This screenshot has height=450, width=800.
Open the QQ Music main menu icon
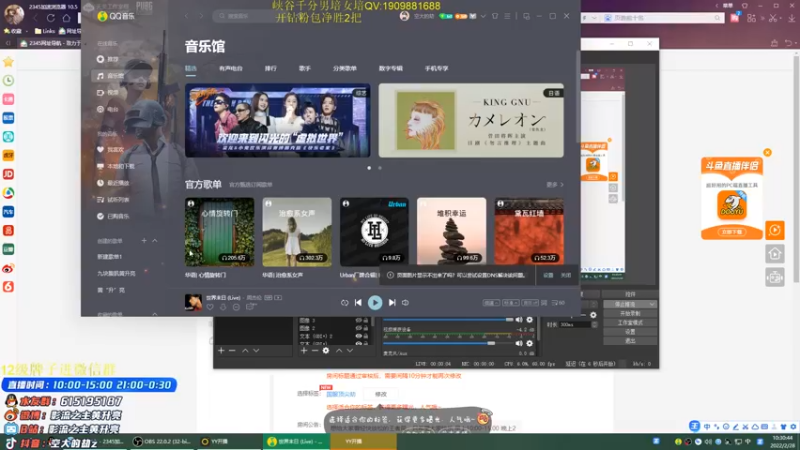[x=507, y=16]
